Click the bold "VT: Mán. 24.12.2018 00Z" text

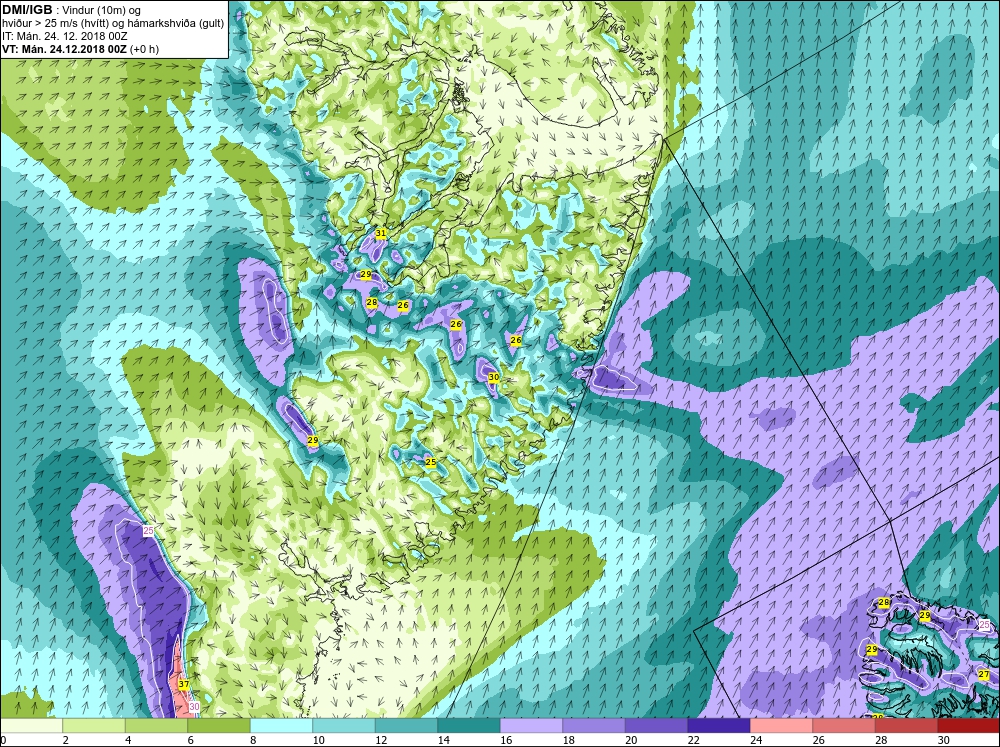[x=65, y=49]
